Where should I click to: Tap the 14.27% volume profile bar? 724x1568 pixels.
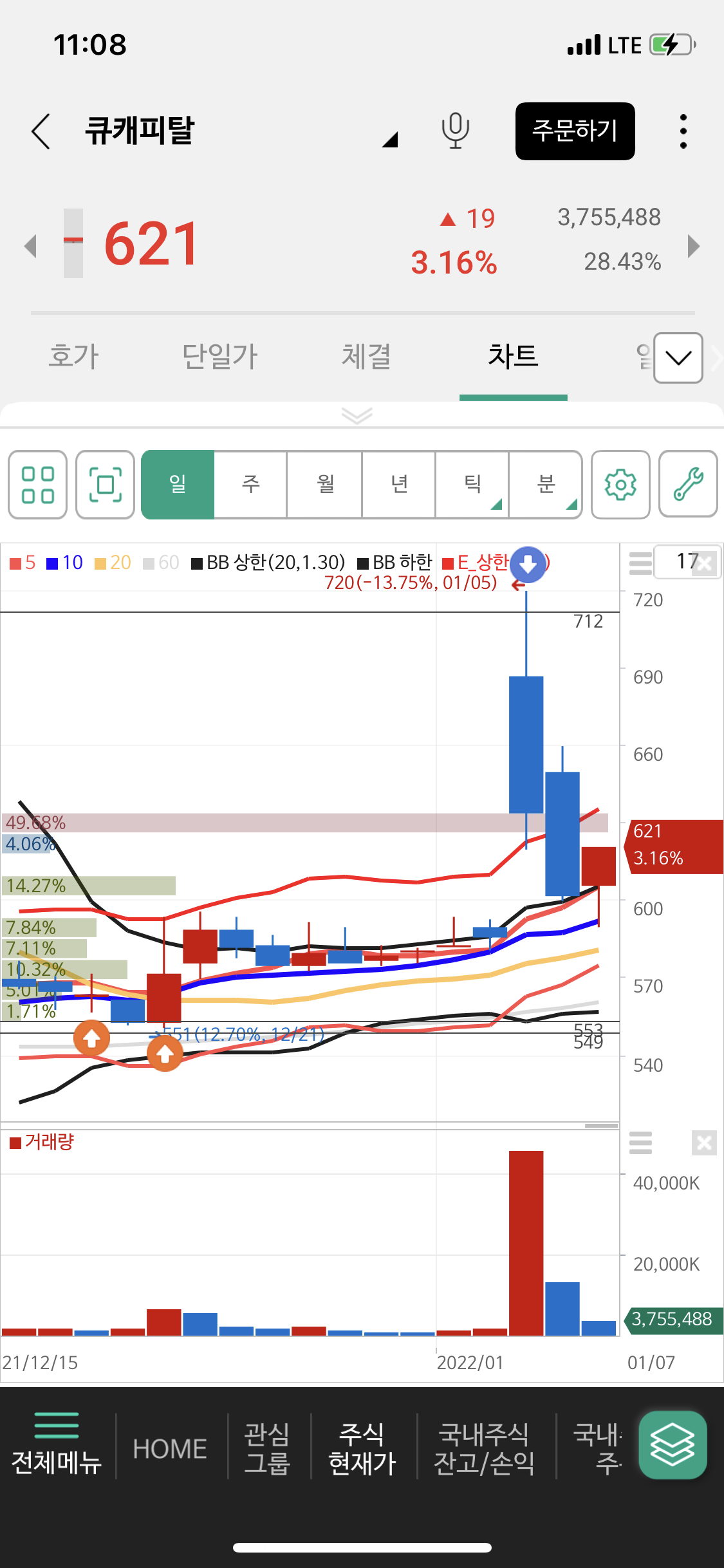tap(89, 886)
